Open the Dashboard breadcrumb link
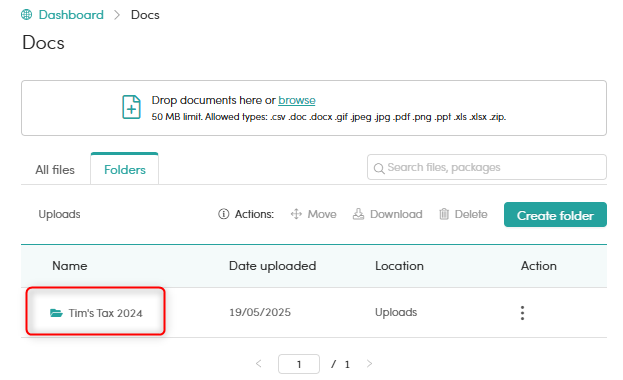The height and width of the screenshot is (380, 623). pyautogui.click(x=71, y=15)
